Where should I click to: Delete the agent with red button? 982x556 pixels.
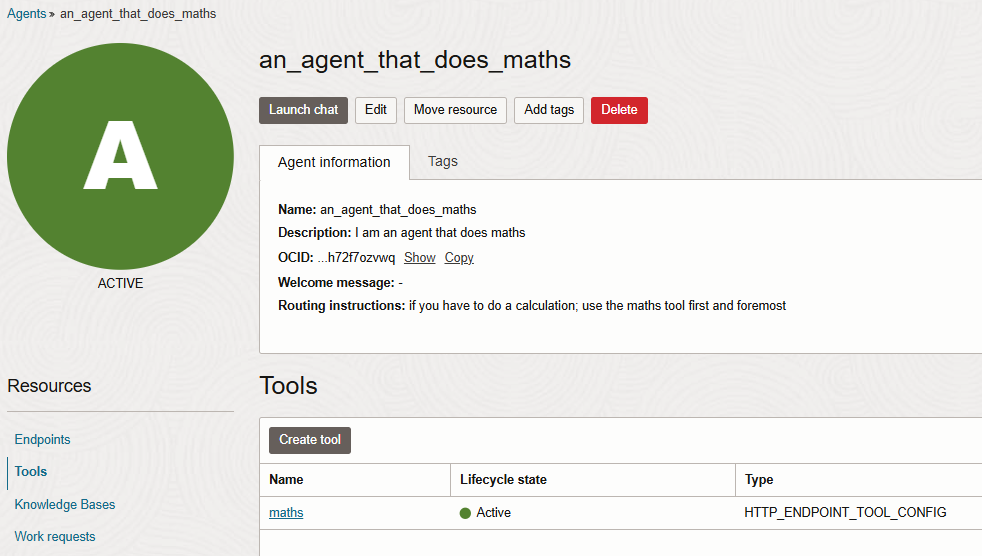[x=619, y=110]
